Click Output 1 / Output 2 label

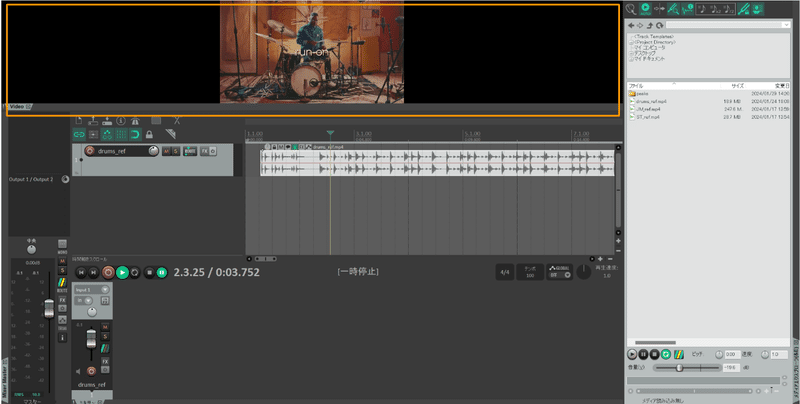(x=31, y=180)
